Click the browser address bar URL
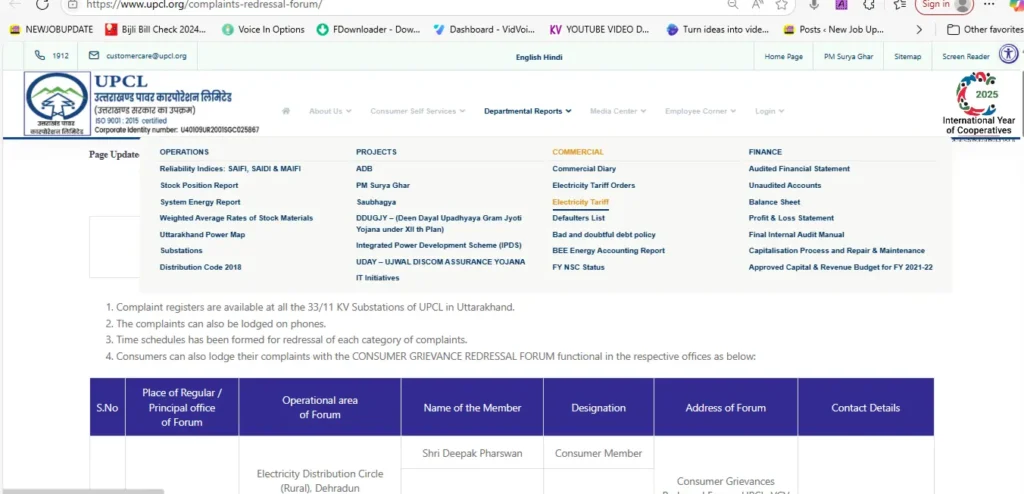This screenshot has height=494, width=1024. pos(204,5)
